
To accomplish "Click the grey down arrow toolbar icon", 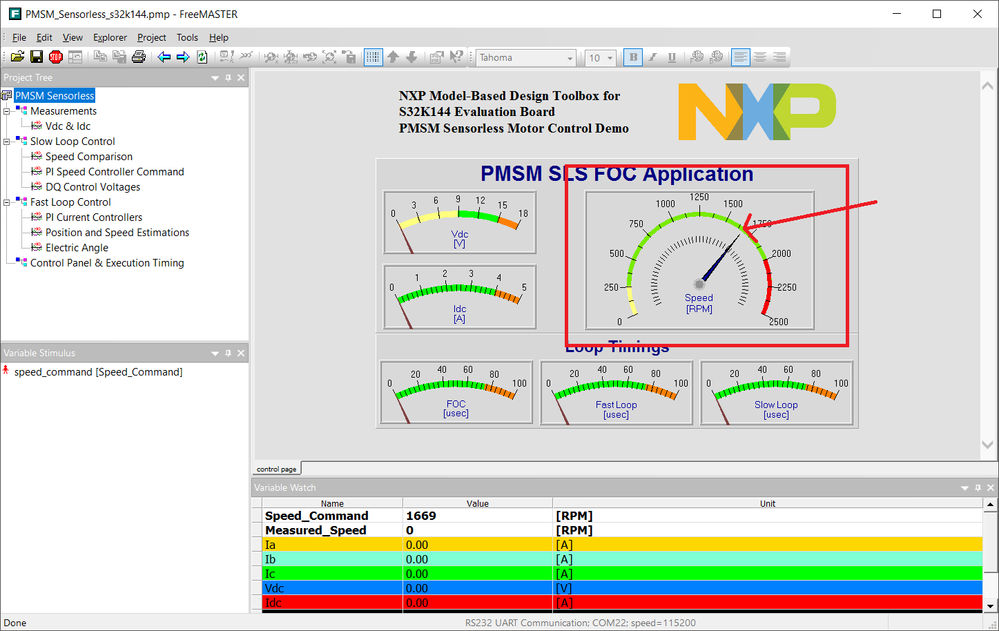I will coord(412,57).
